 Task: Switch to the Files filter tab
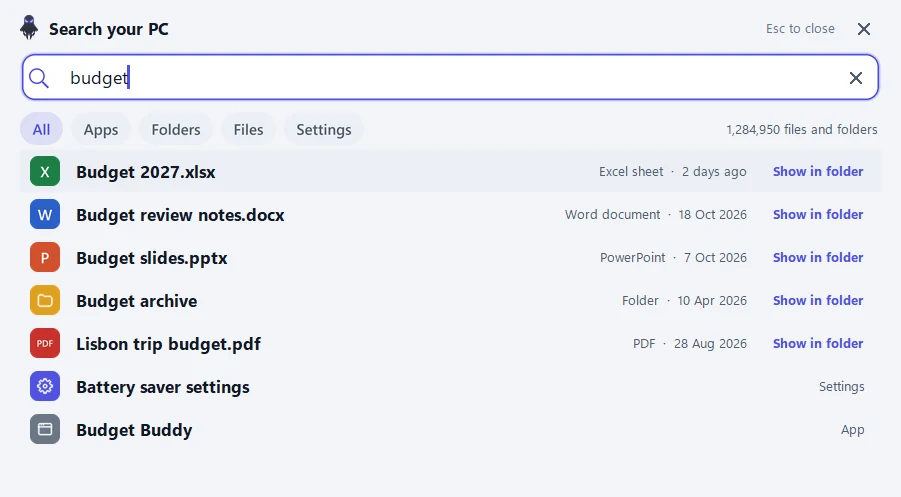[x=248, y=129]
